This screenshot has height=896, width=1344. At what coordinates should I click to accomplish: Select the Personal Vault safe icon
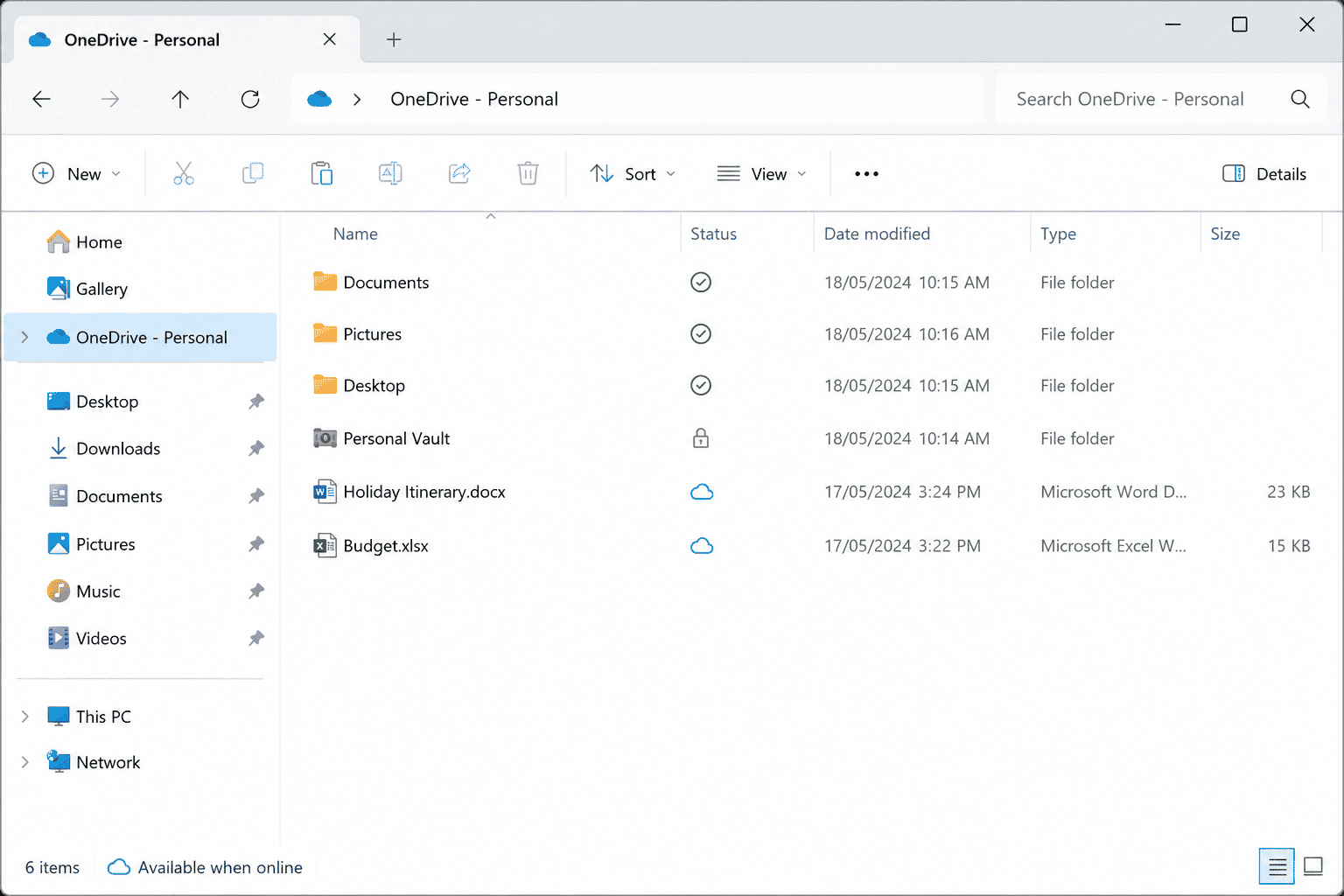325,437
